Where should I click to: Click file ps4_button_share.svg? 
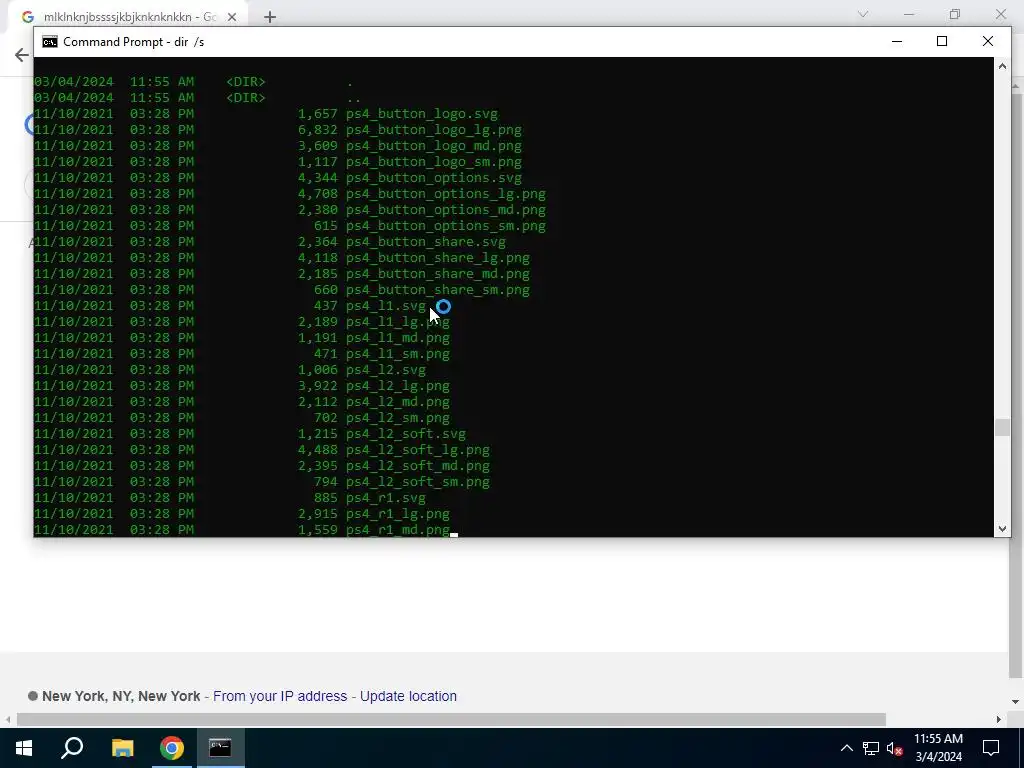[x=426, y=242]
